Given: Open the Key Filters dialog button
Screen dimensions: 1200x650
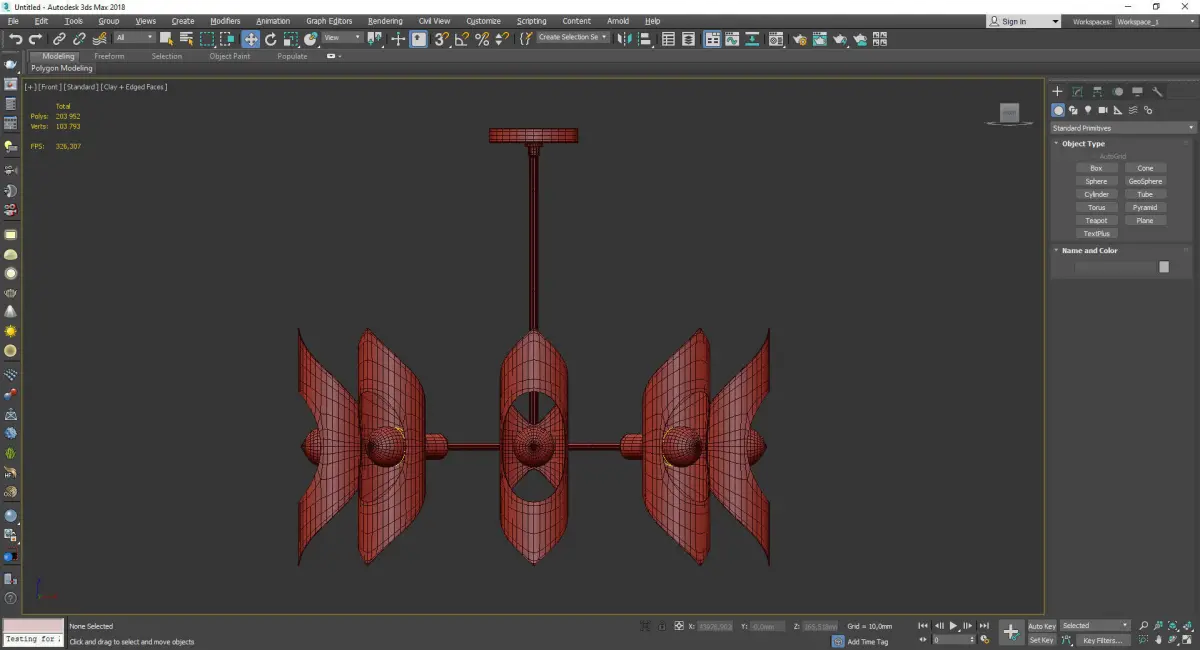Looking at the screenshot, I should click(1101, 640).
